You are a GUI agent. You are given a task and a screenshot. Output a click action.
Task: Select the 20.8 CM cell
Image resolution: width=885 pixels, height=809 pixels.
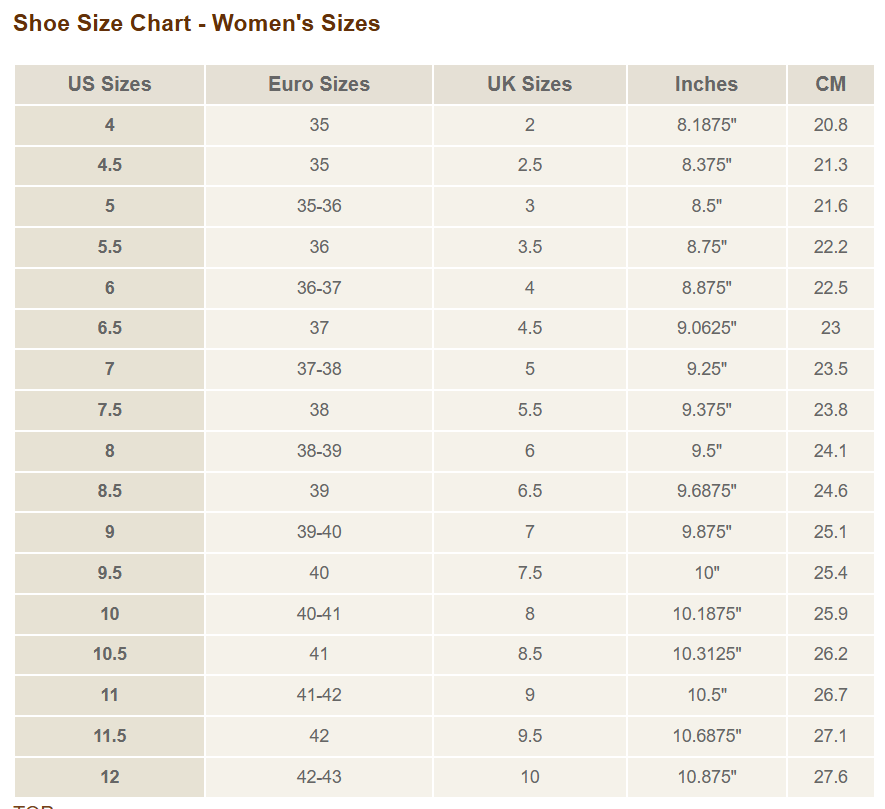pos(830,125)
